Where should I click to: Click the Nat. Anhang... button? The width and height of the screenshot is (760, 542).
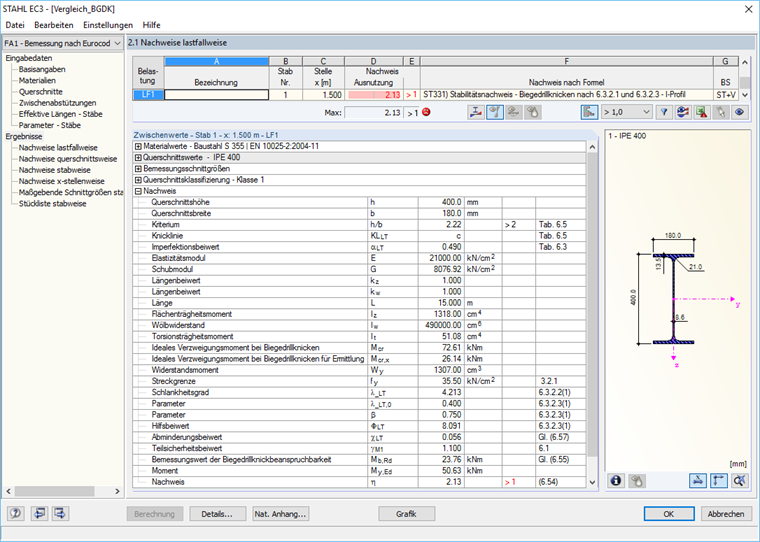[x=281, y=514]
